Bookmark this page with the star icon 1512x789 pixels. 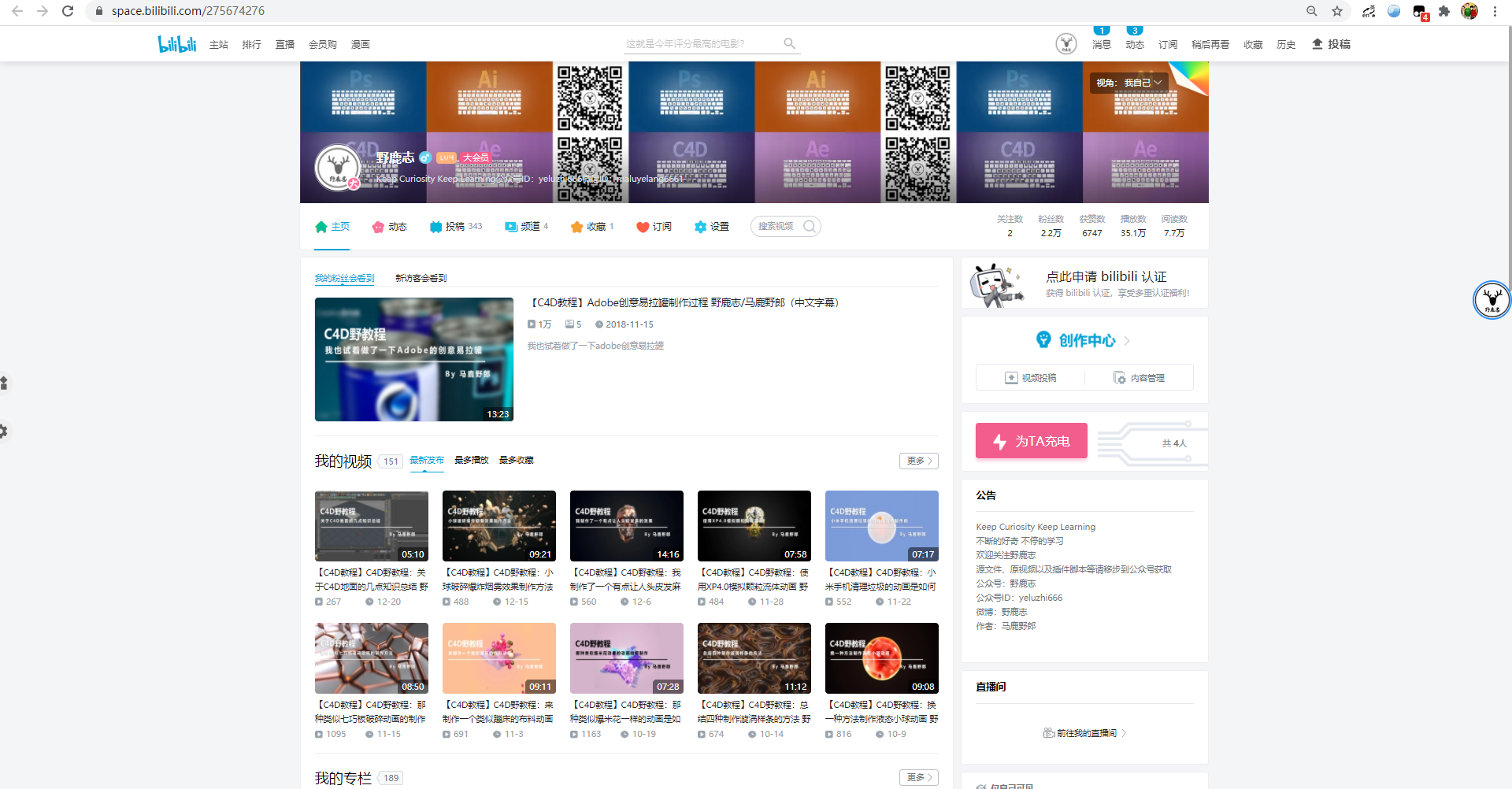(1337, 11)
